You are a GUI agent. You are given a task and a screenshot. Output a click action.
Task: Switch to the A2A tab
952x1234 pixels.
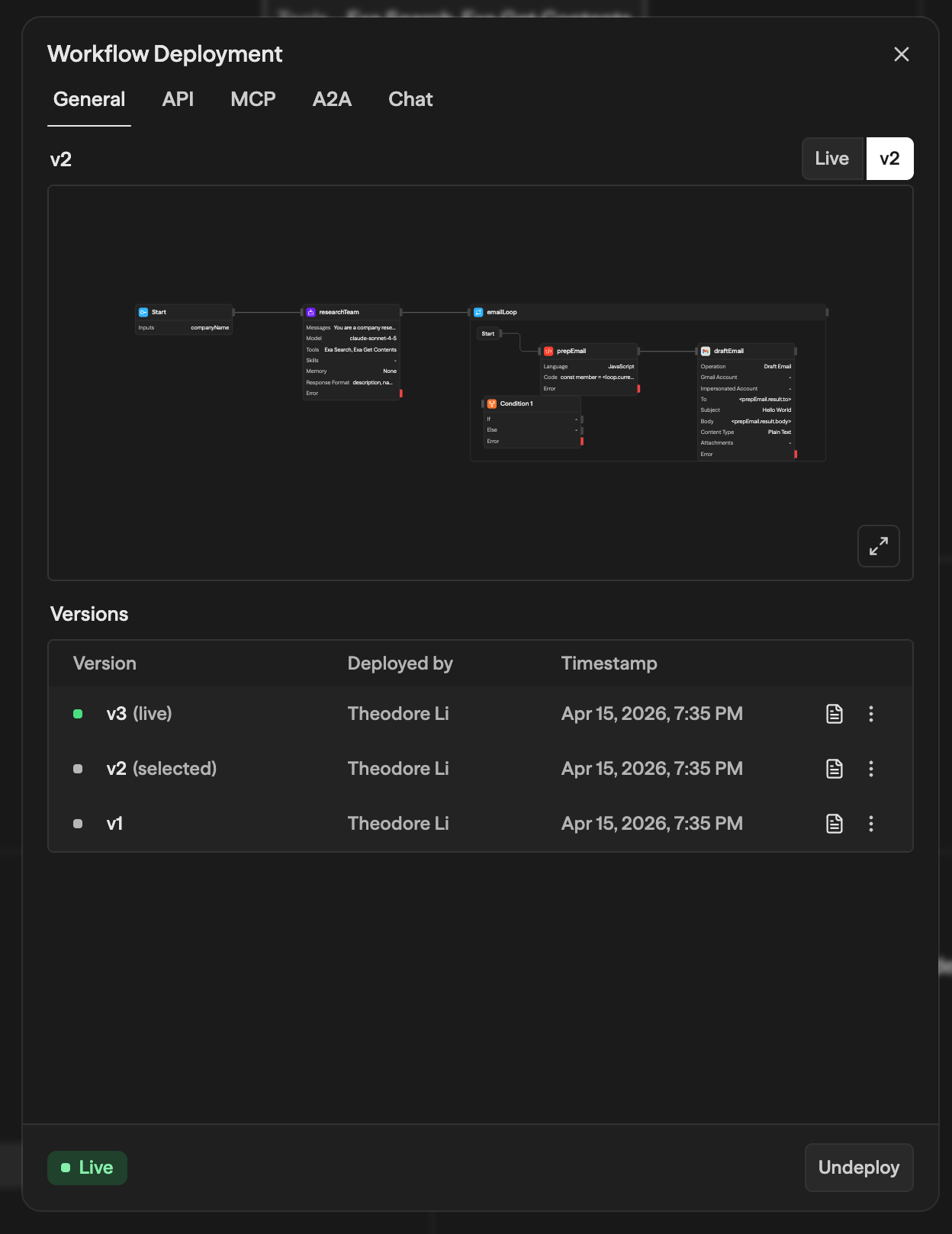tap(332, 100)
